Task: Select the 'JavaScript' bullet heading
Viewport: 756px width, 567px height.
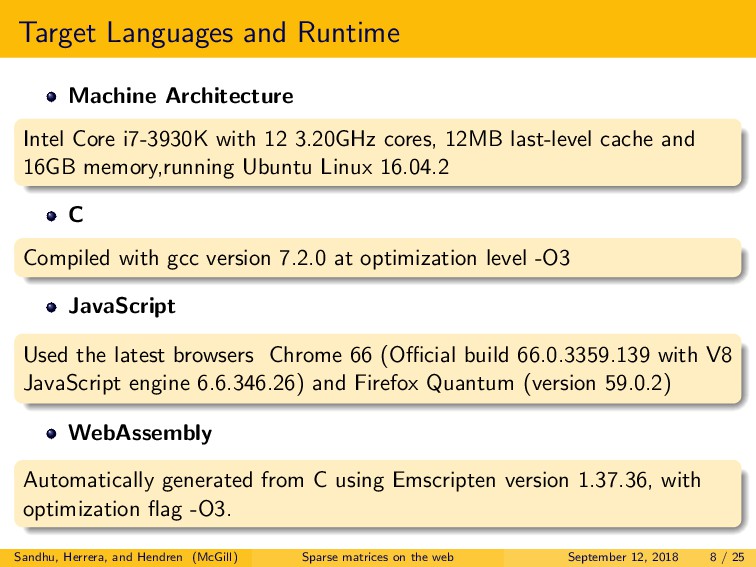Action: [122, 307]
